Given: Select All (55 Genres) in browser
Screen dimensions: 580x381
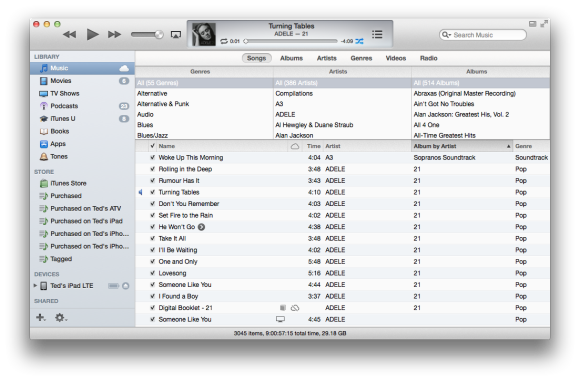Looking at the screenshot, I should [204, 83].
